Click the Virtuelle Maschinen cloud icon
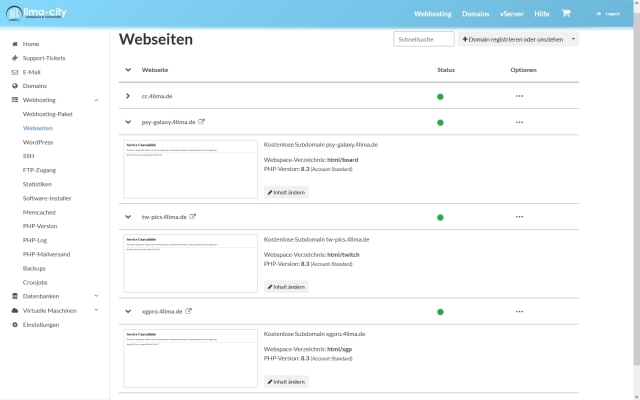 (x=15, y=310)
